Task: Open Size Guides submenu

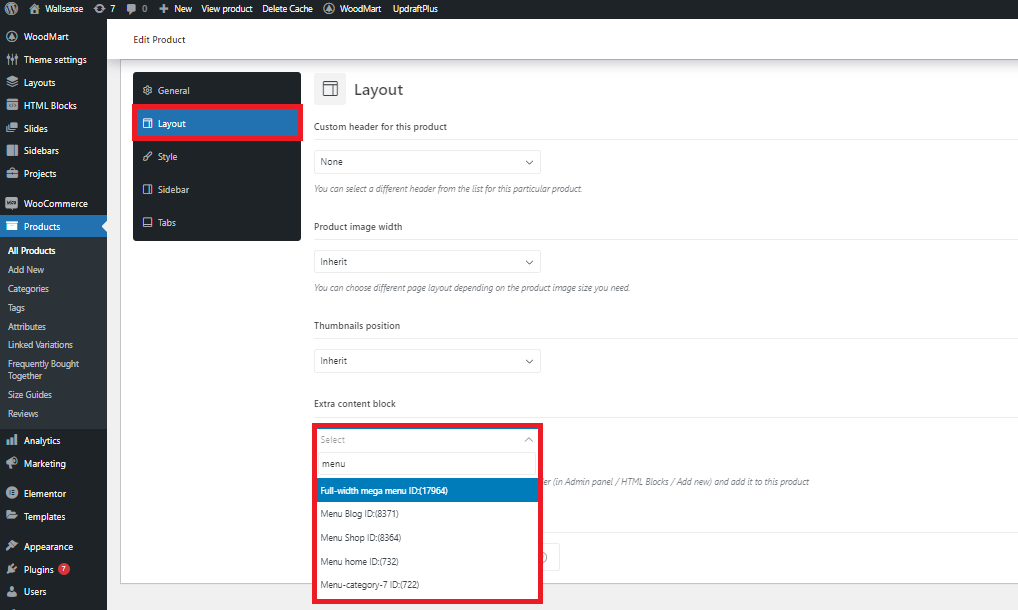Action: 30,395
